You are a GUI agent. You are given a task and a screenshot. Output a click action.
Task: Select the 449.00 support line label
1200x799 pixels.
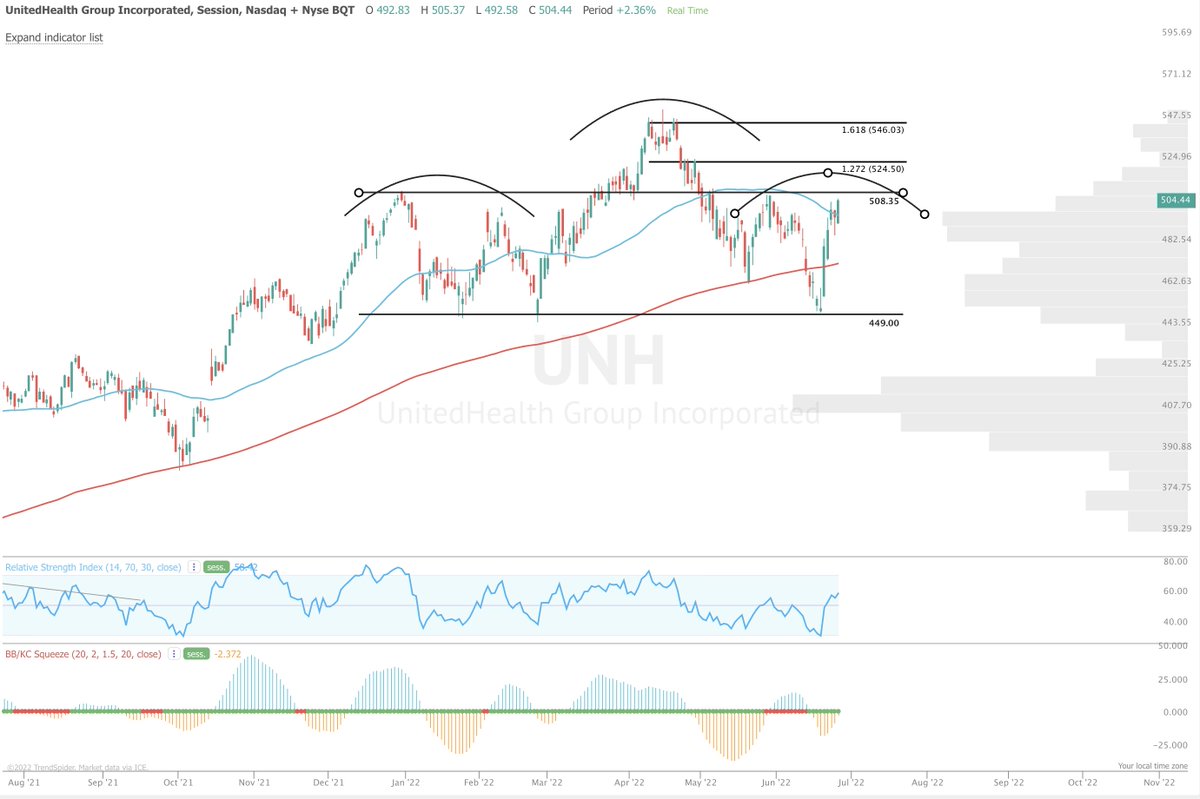[885, 323]
